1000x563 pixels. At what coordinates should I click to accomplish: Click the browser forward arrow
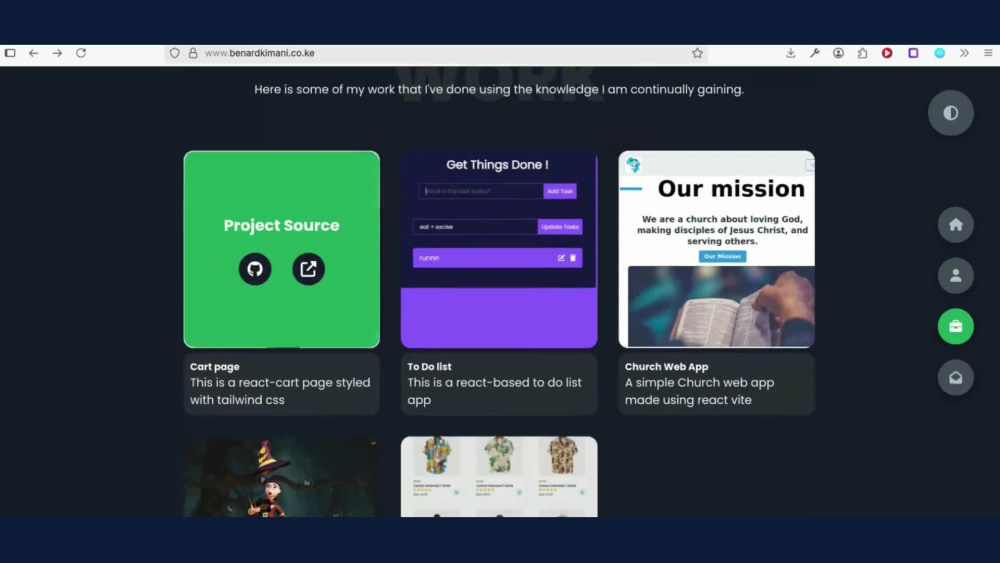[x=57, y=53]
